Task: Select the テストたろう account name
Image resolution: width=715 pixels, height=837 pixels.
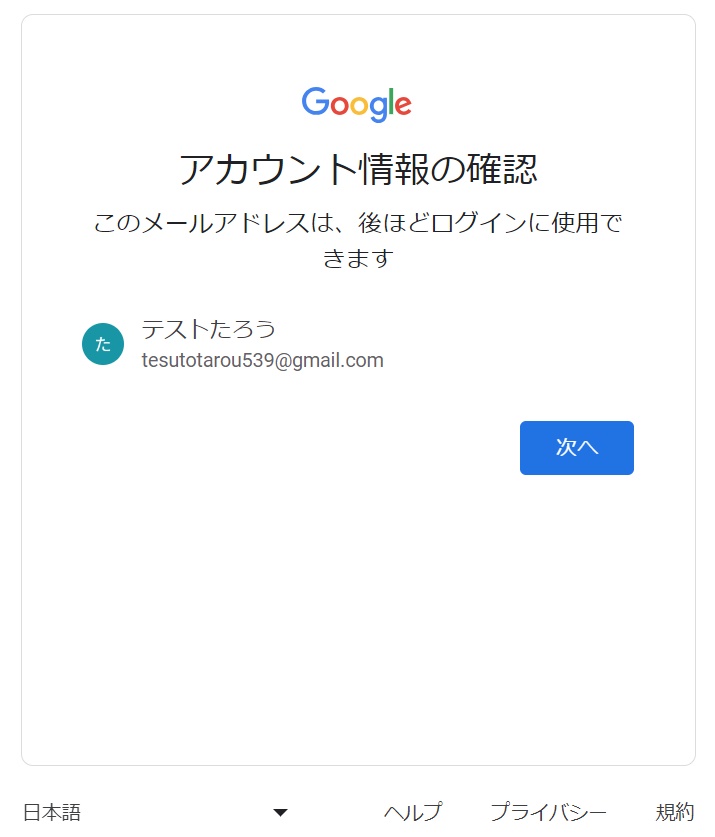Action: point(208,329)
